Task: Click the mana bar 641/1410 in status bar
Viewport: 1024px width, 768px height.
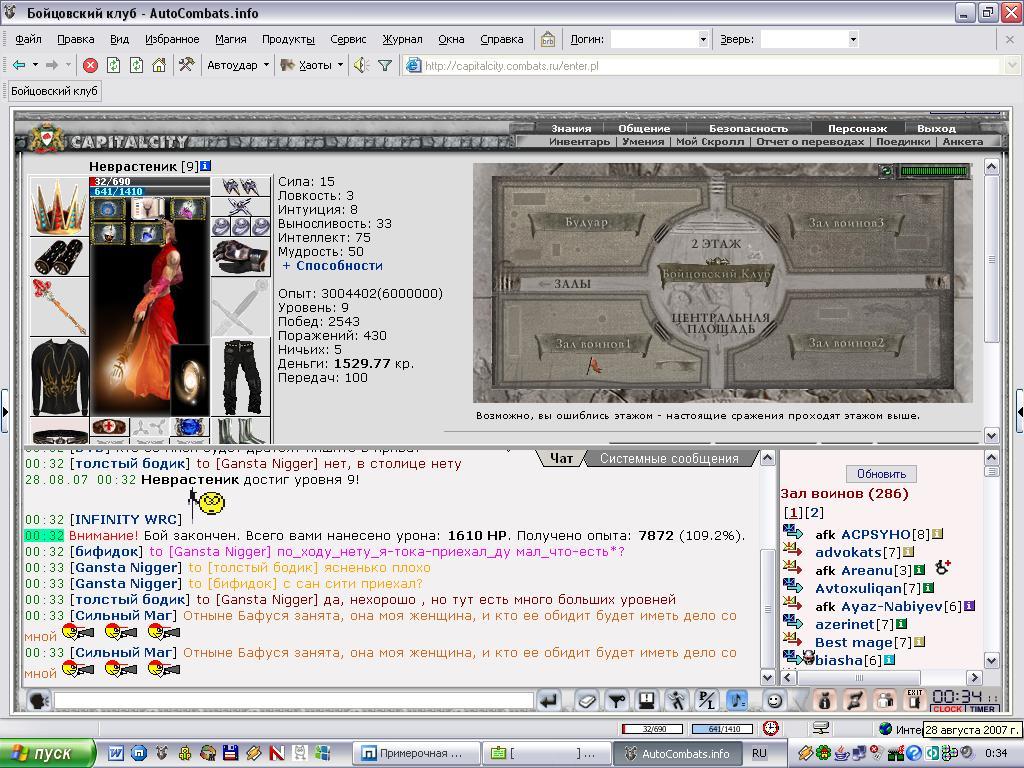Action: pyautogui.click(x=722, y=729)
